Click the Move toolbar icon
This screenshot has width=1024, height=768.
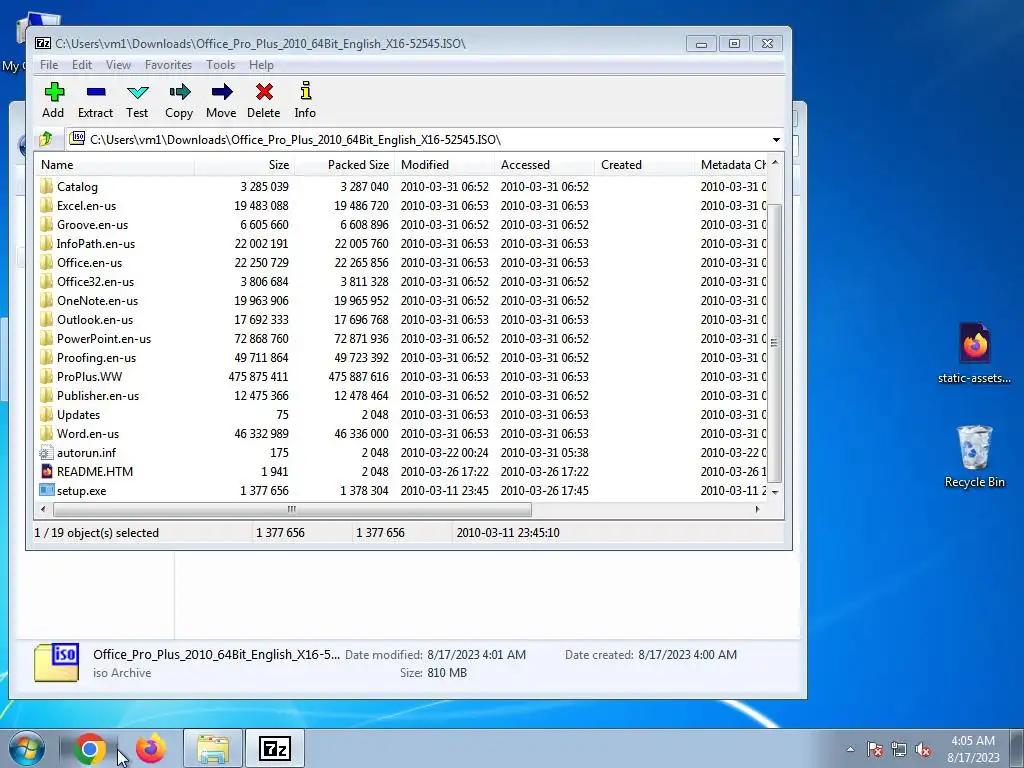221,92
